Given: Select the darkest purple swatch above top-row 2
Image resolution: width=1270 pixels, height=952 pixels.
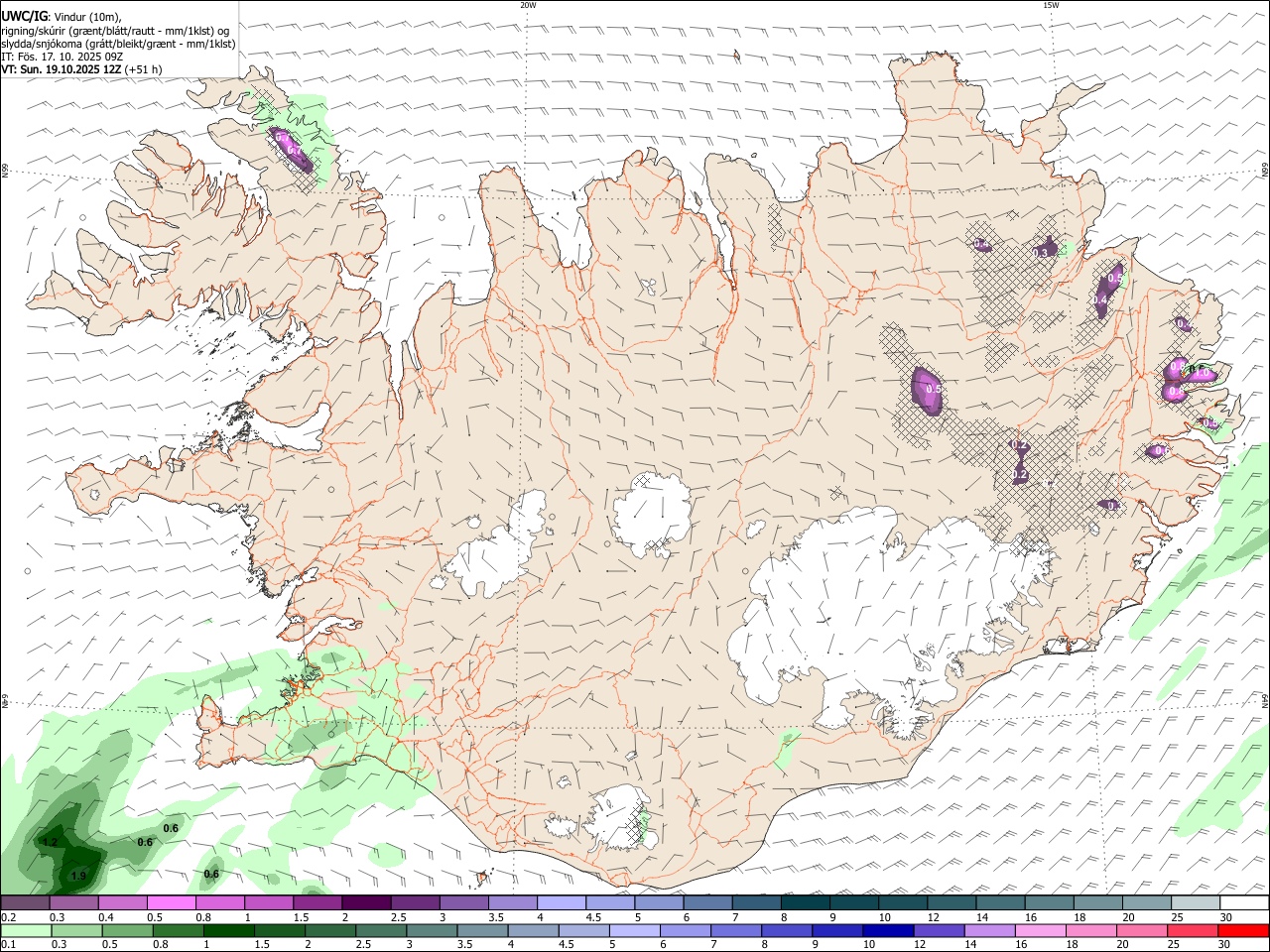Looking at the screenshot, I should click(x=366, y=903).
